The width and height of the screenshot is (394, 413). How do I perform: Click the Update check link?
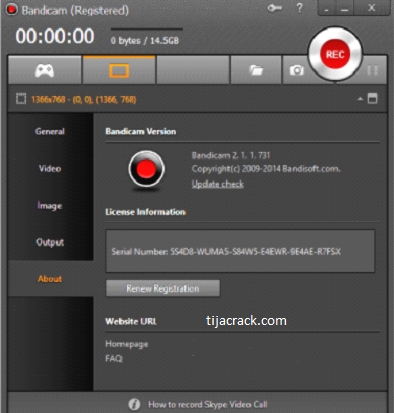218,184
